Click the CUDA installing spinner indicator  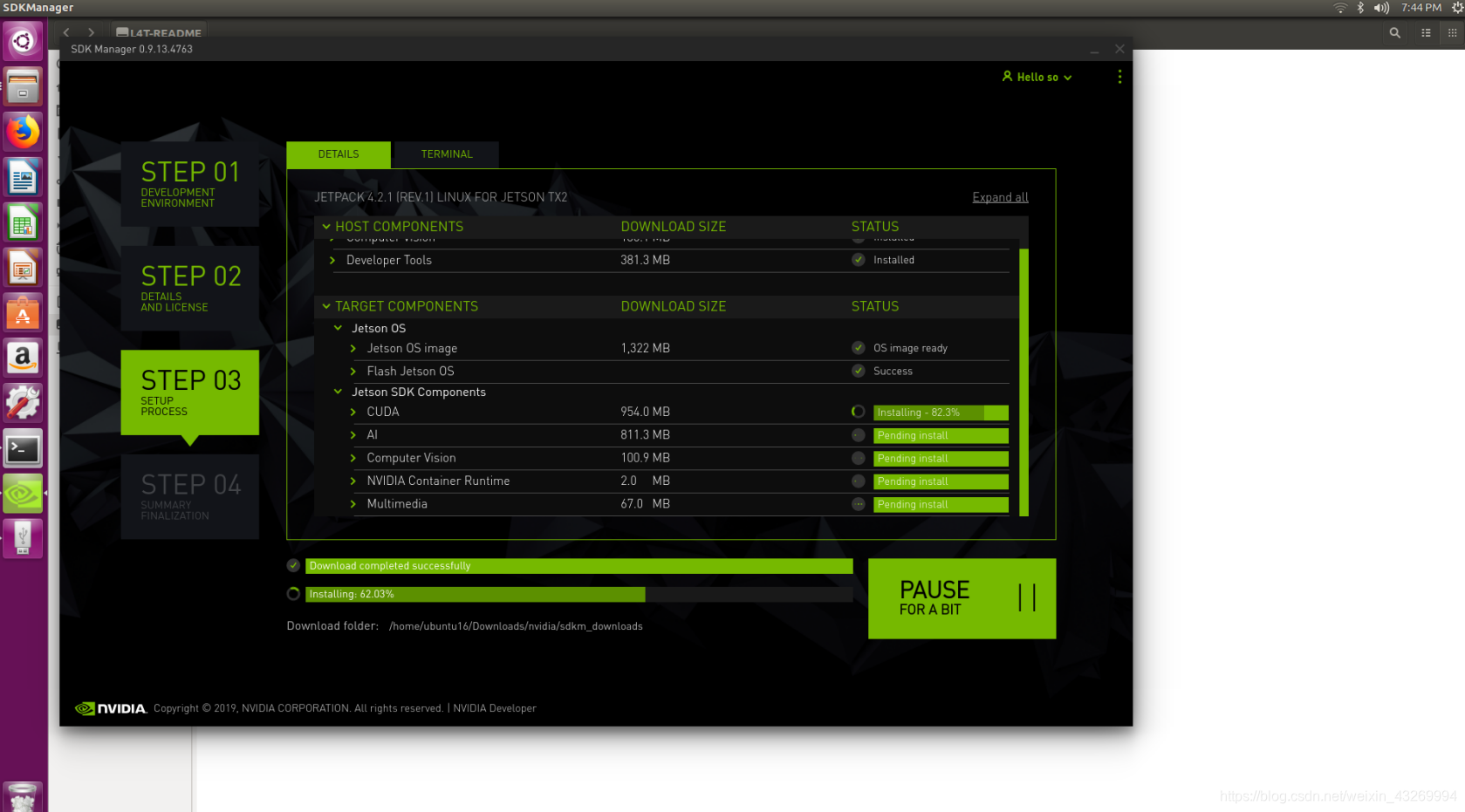859,412
